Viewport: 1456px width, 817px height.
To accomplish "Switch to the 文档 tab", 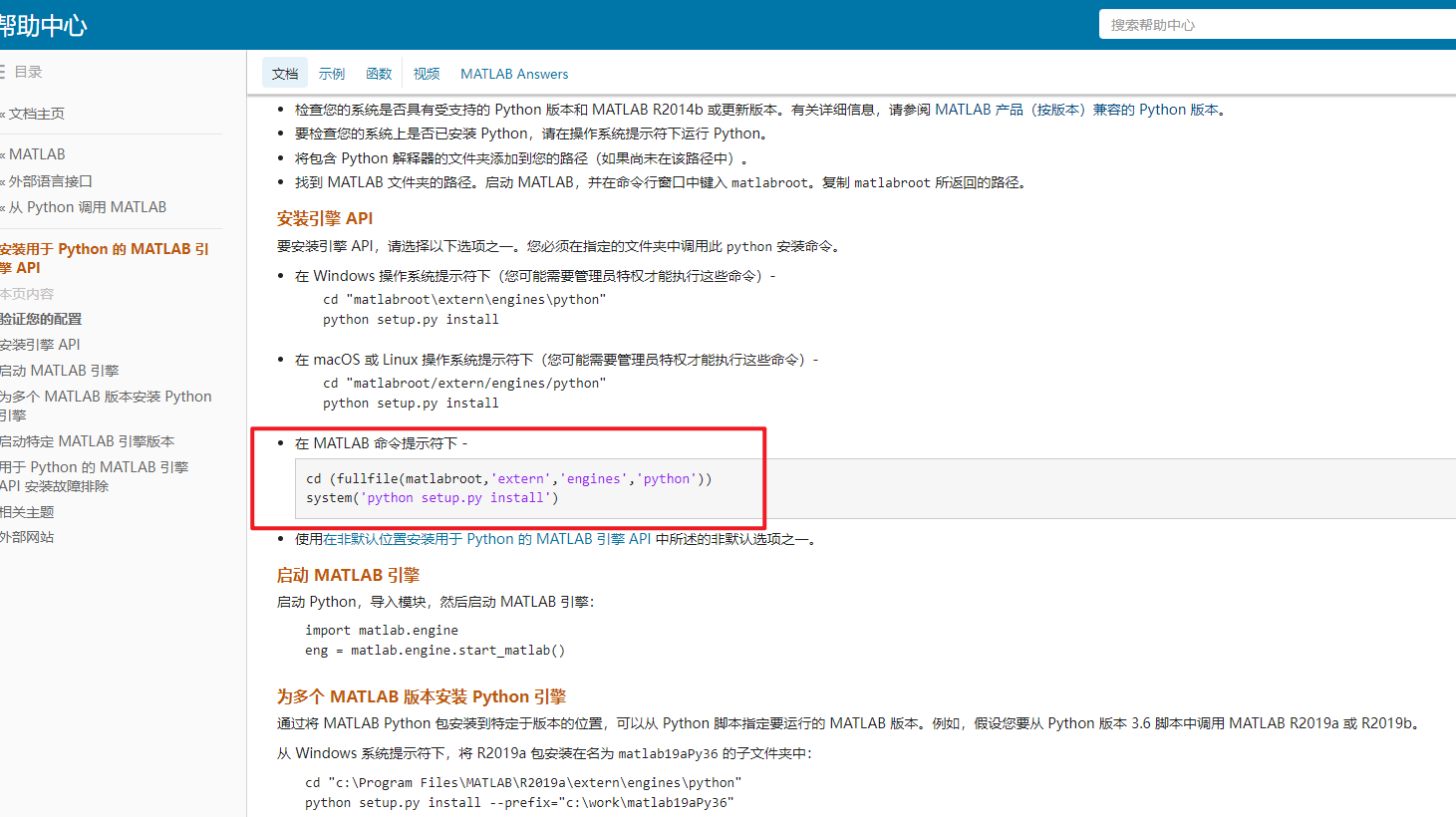I will click(285, 74).
